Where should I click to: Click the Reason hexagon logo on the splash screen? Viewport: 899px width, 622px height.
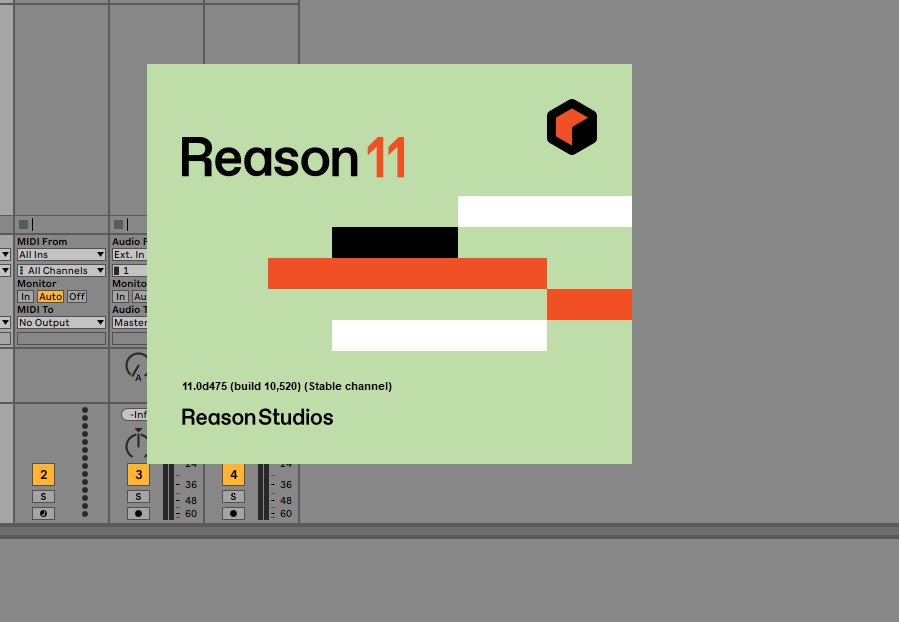[572, 127]
